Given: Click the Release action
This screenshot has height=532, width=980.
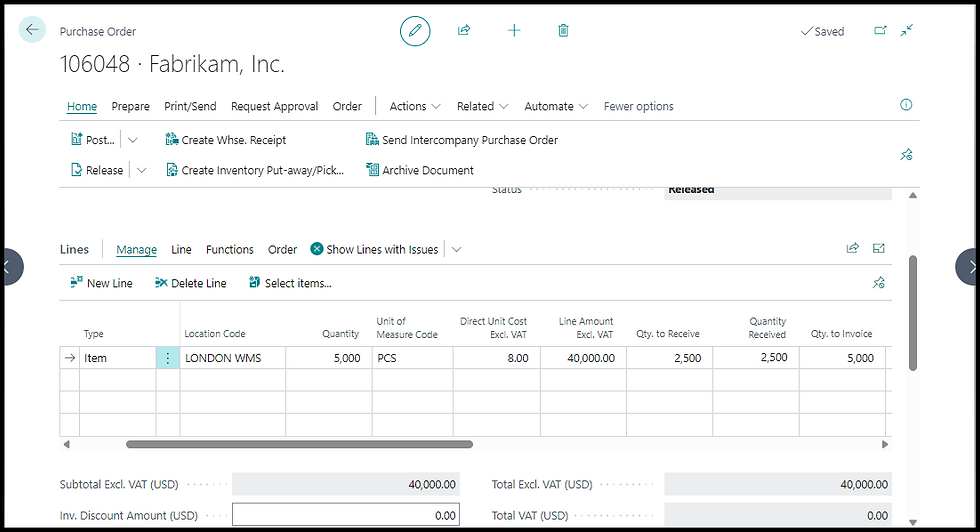Looking at the screenshot, I should pos(97,169).
